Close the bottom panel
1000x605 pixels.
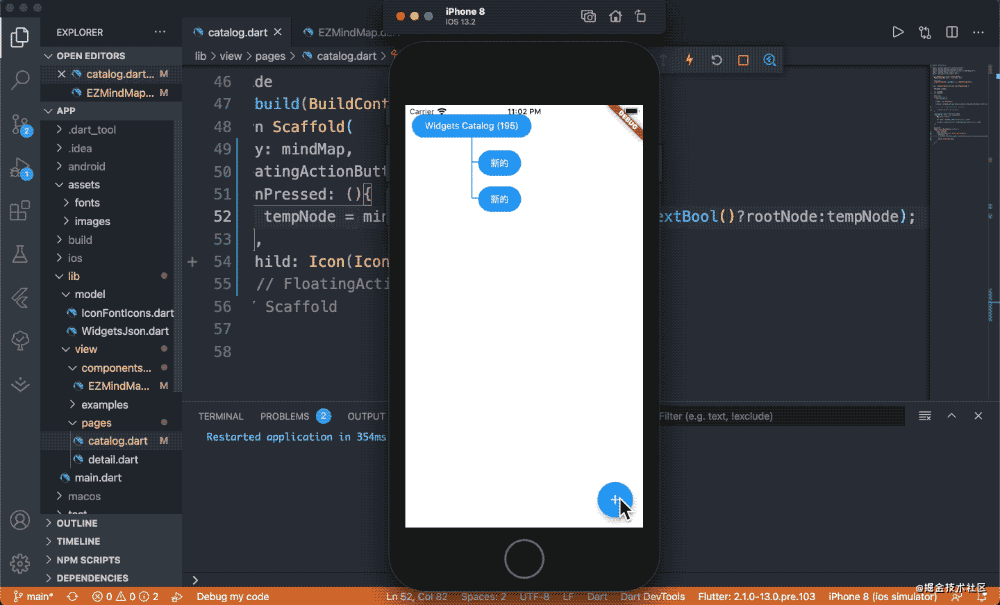(978, 416)
